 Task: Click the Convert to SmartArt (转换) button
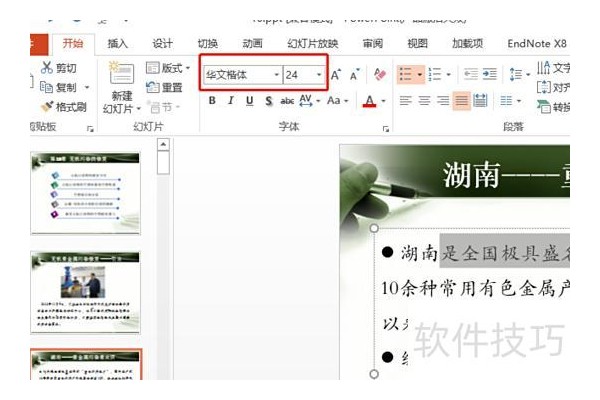coord(553,107)
